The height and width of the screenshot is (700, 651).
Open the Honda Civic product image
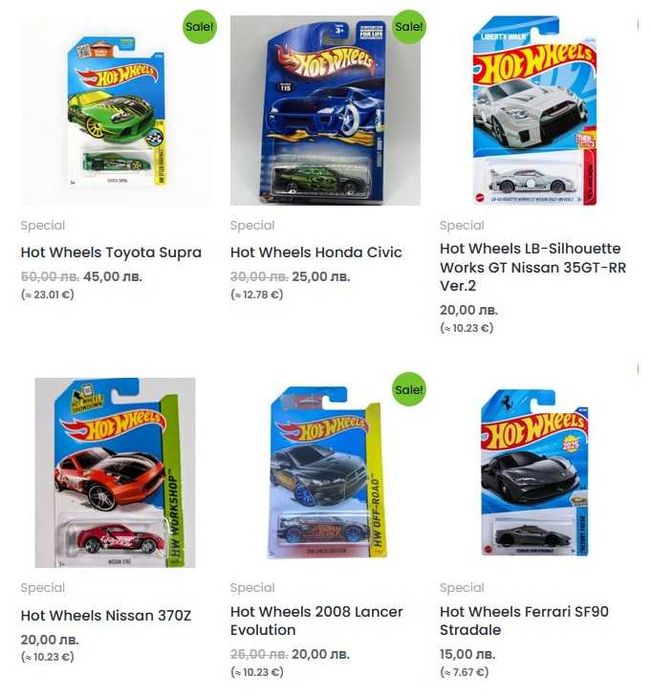click(326, 110)
